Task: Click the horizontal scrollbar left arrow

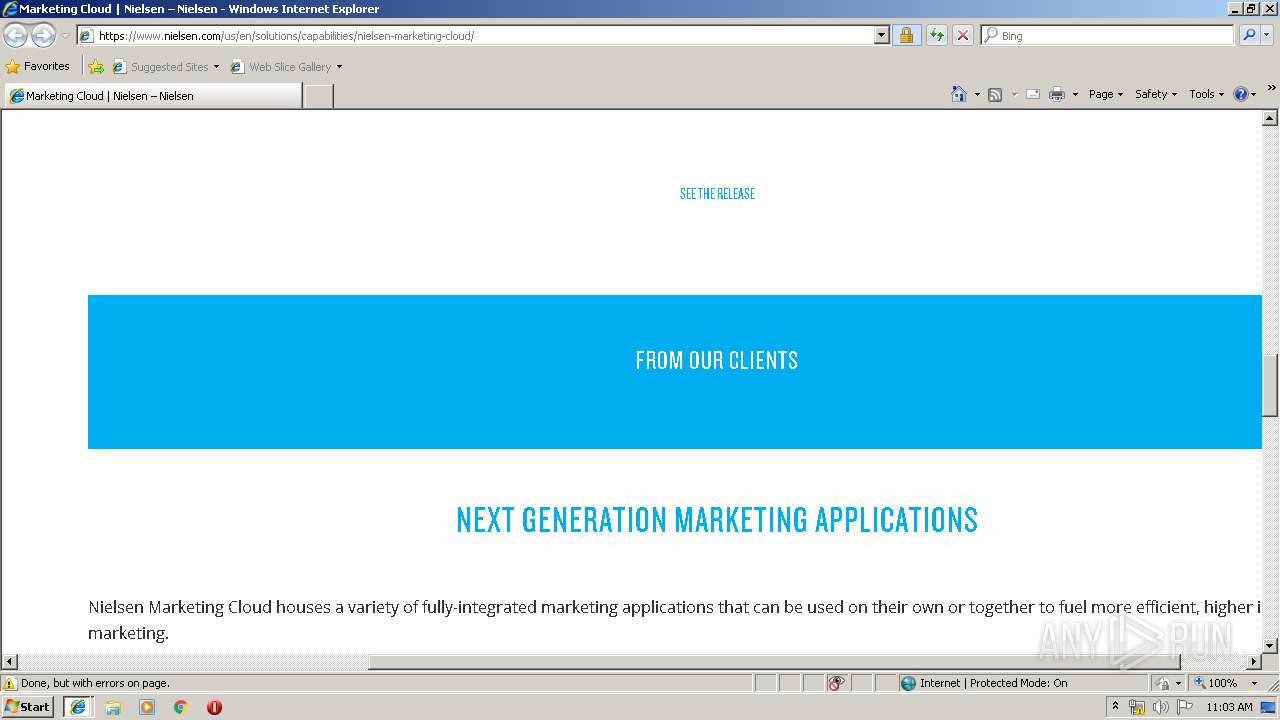Action: (x=9, y=662)
